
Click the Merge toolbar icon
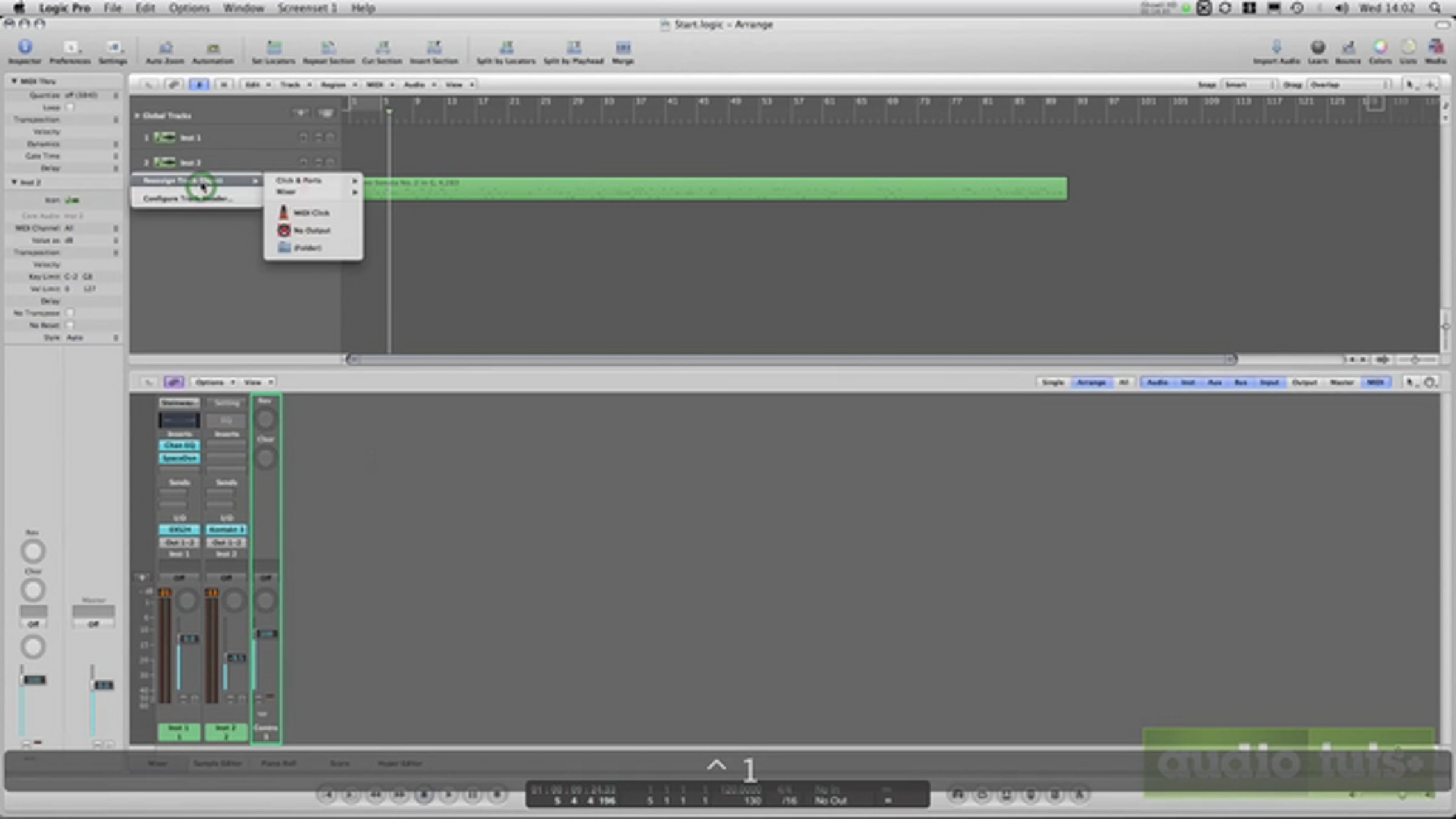tap(623, 52)
